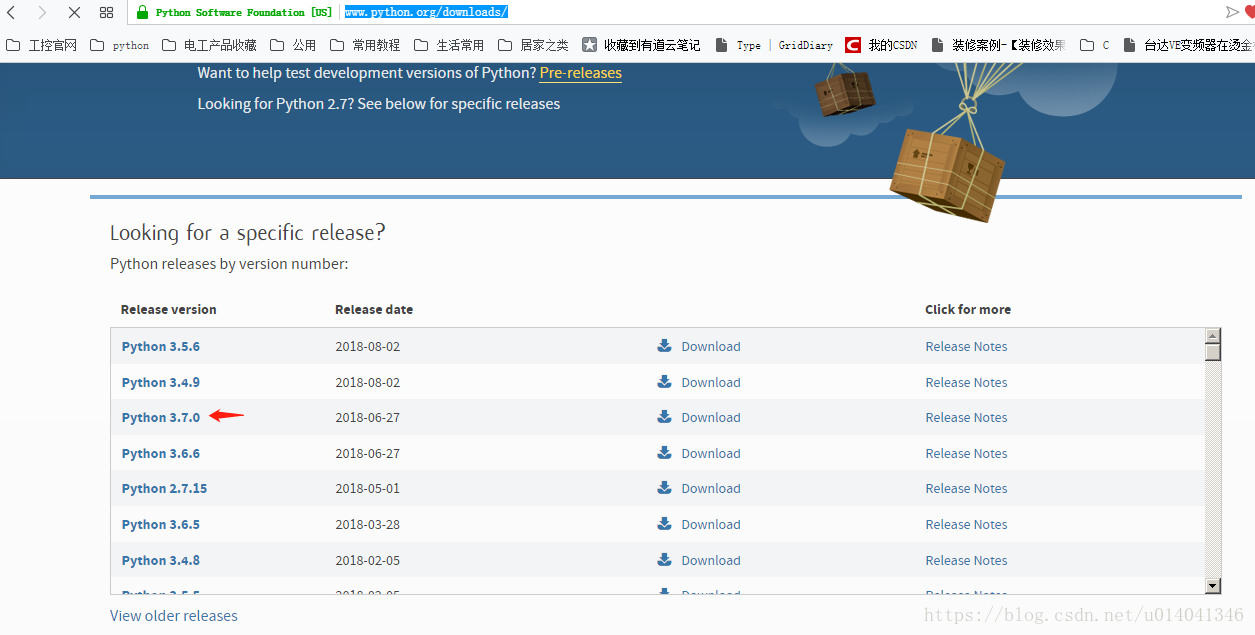Click the 2018-03-28 release date
The width and height of the screenshot is (1255, 635).
point(367,525)
